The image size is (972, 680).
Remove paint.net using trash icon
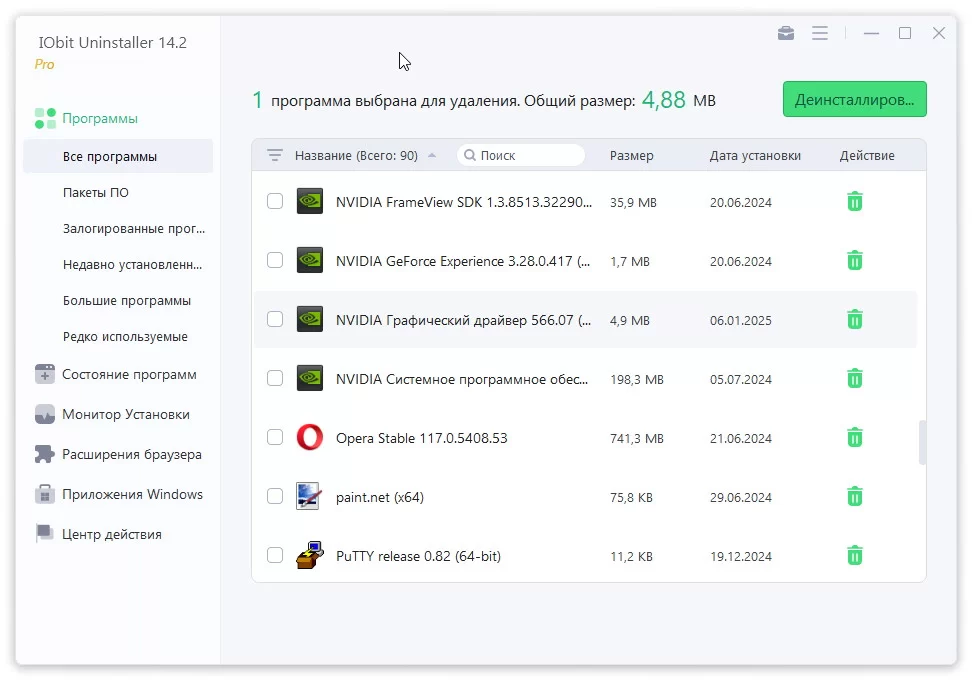855,496
